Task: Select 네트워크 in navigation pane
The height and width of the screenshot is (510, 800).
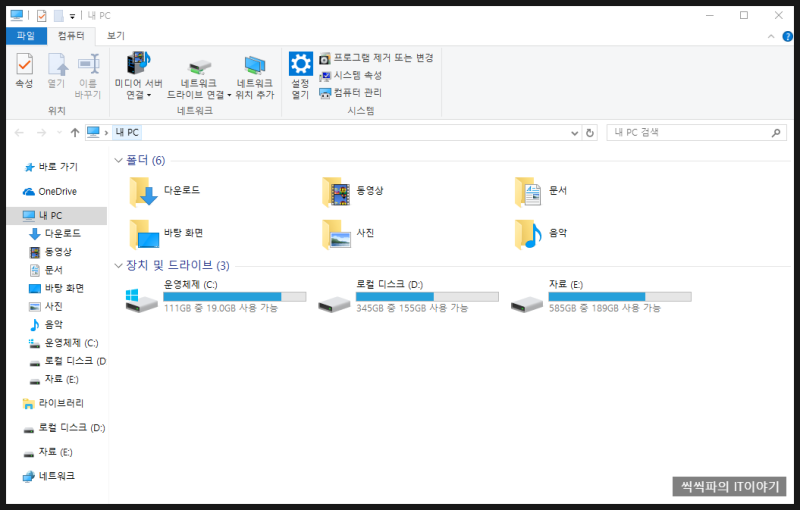Action: 49,476
